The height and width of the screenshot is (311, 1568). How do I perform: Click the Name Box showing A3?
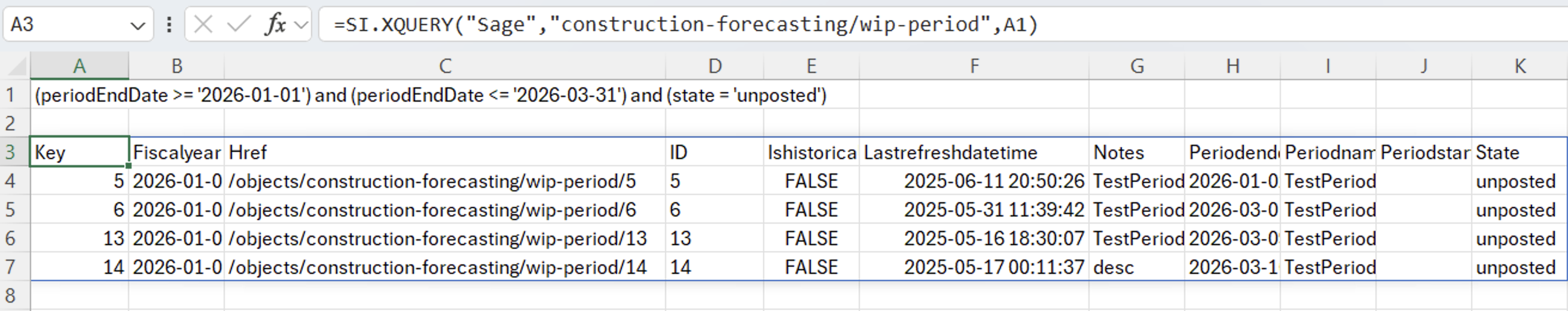coord(66,25)
